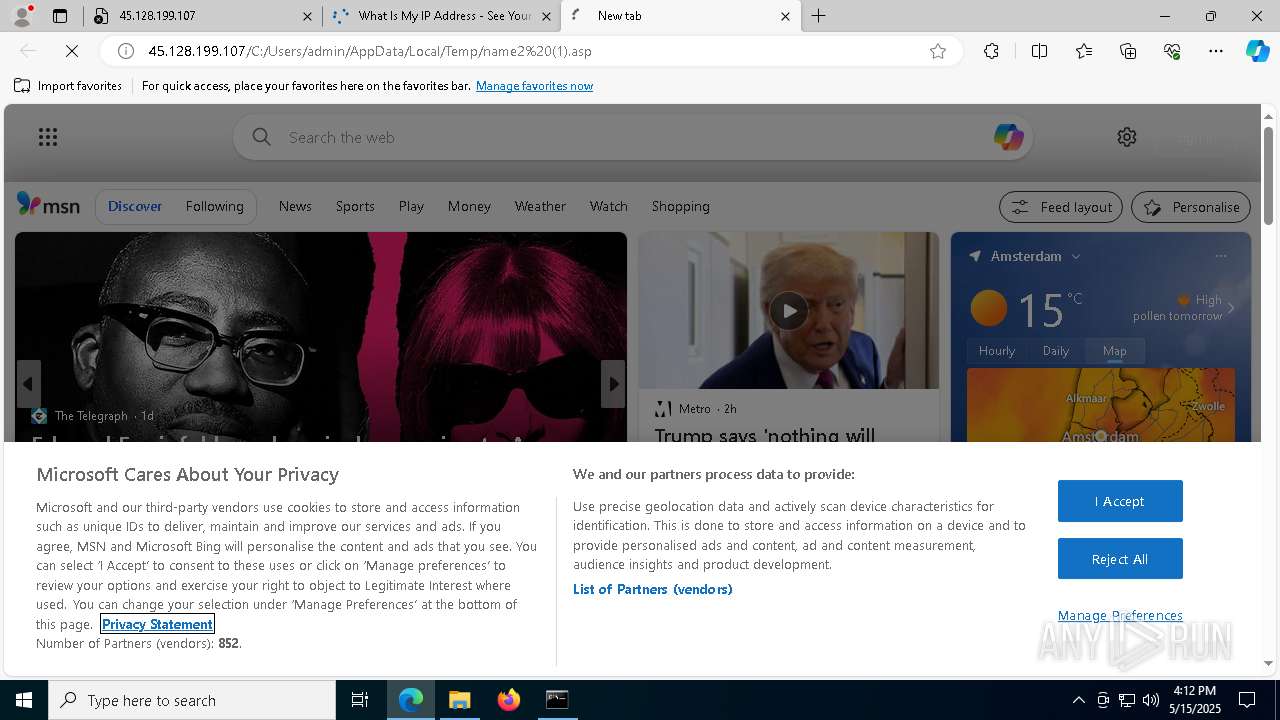Open List of Partners (vendors) link
The height and width of the screenshot is (720, 1280).
tap(653, 589)
